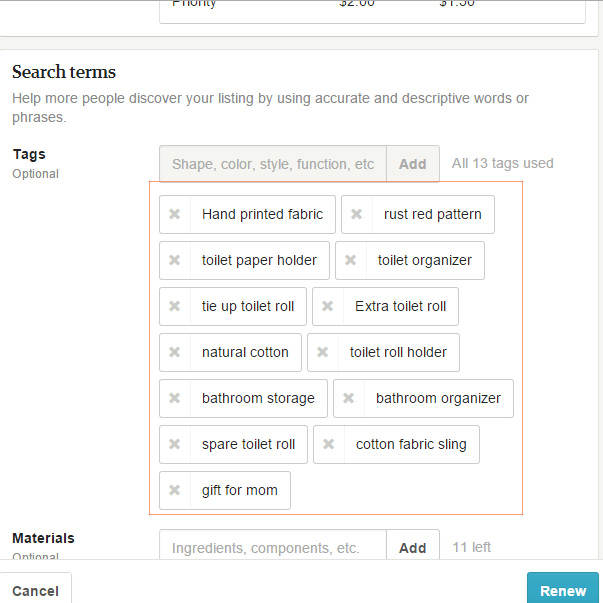Remove the 'bathroom organizer' tag
The width and height of the screenshot is (603, 603).
[x=348, y=398]
